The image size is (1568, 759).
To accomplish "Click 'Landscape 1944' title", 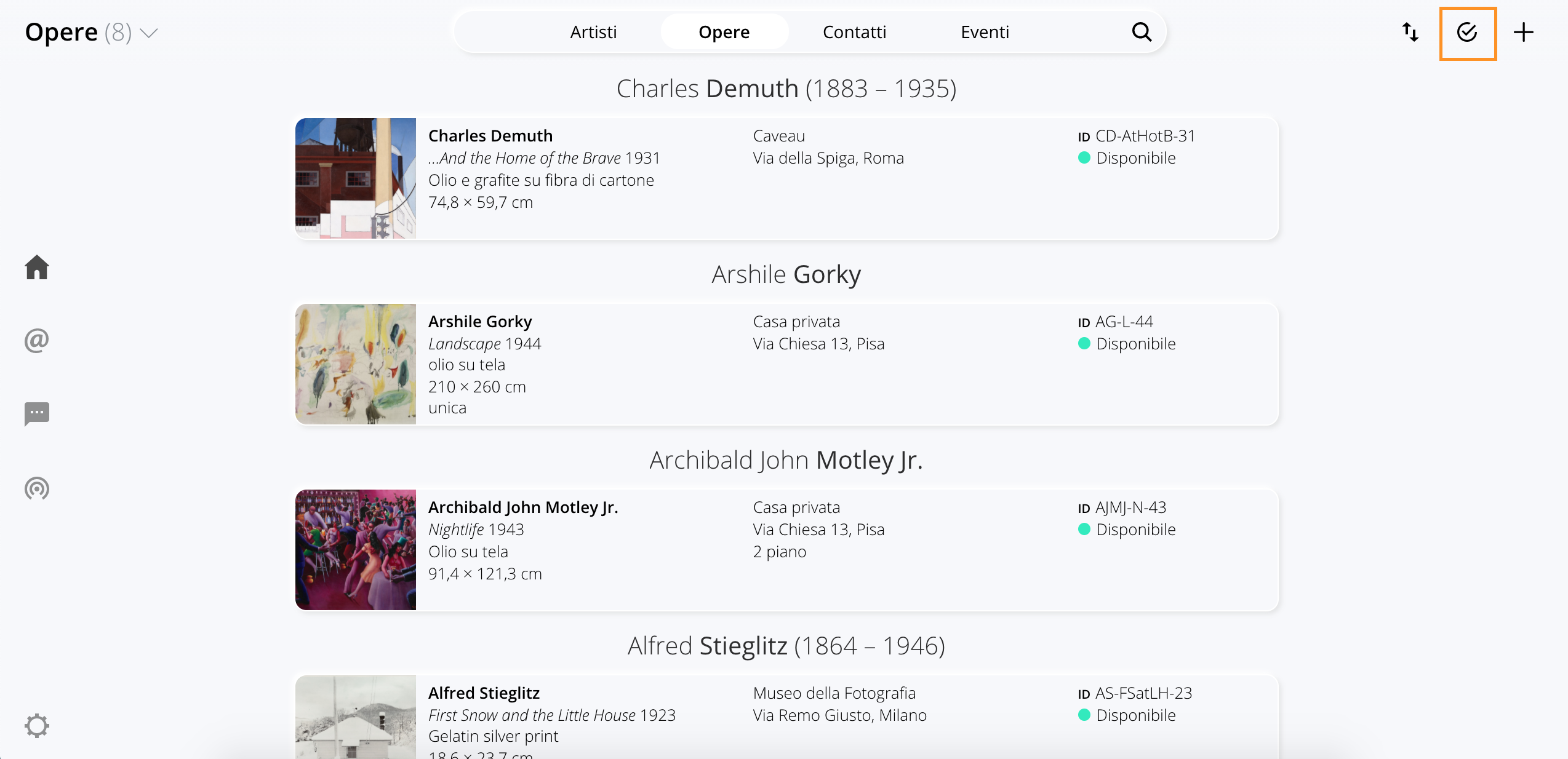I will click(x=485, y=344).
